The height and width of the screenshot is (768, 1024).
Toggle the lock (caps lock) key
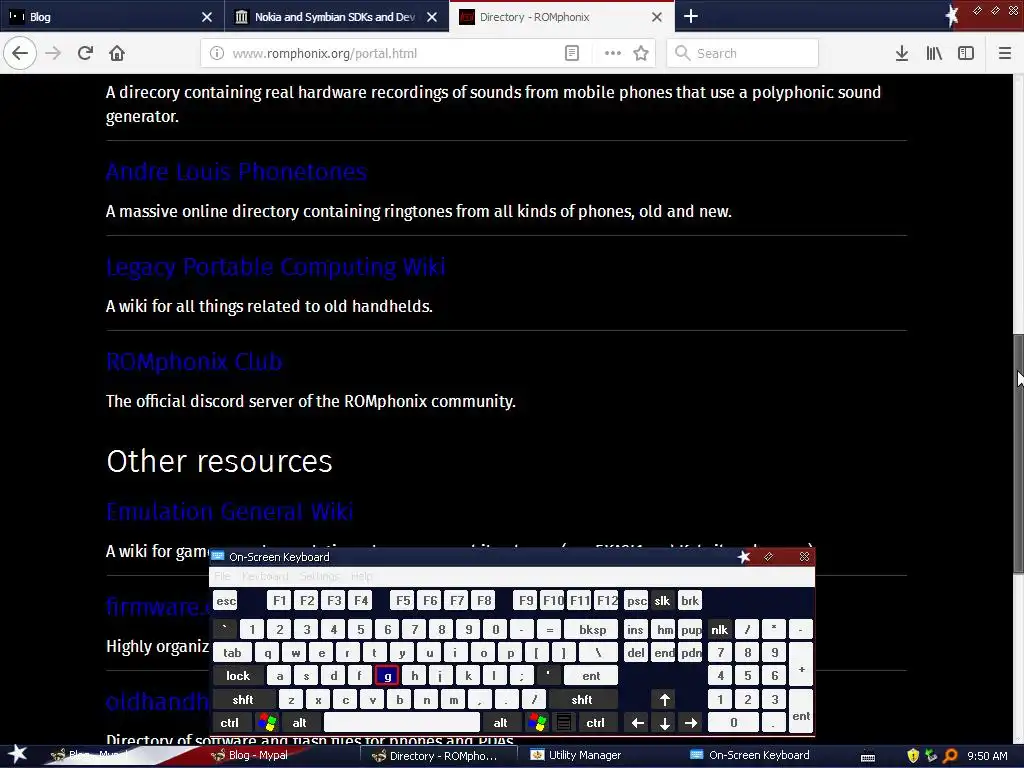(238, 676)
